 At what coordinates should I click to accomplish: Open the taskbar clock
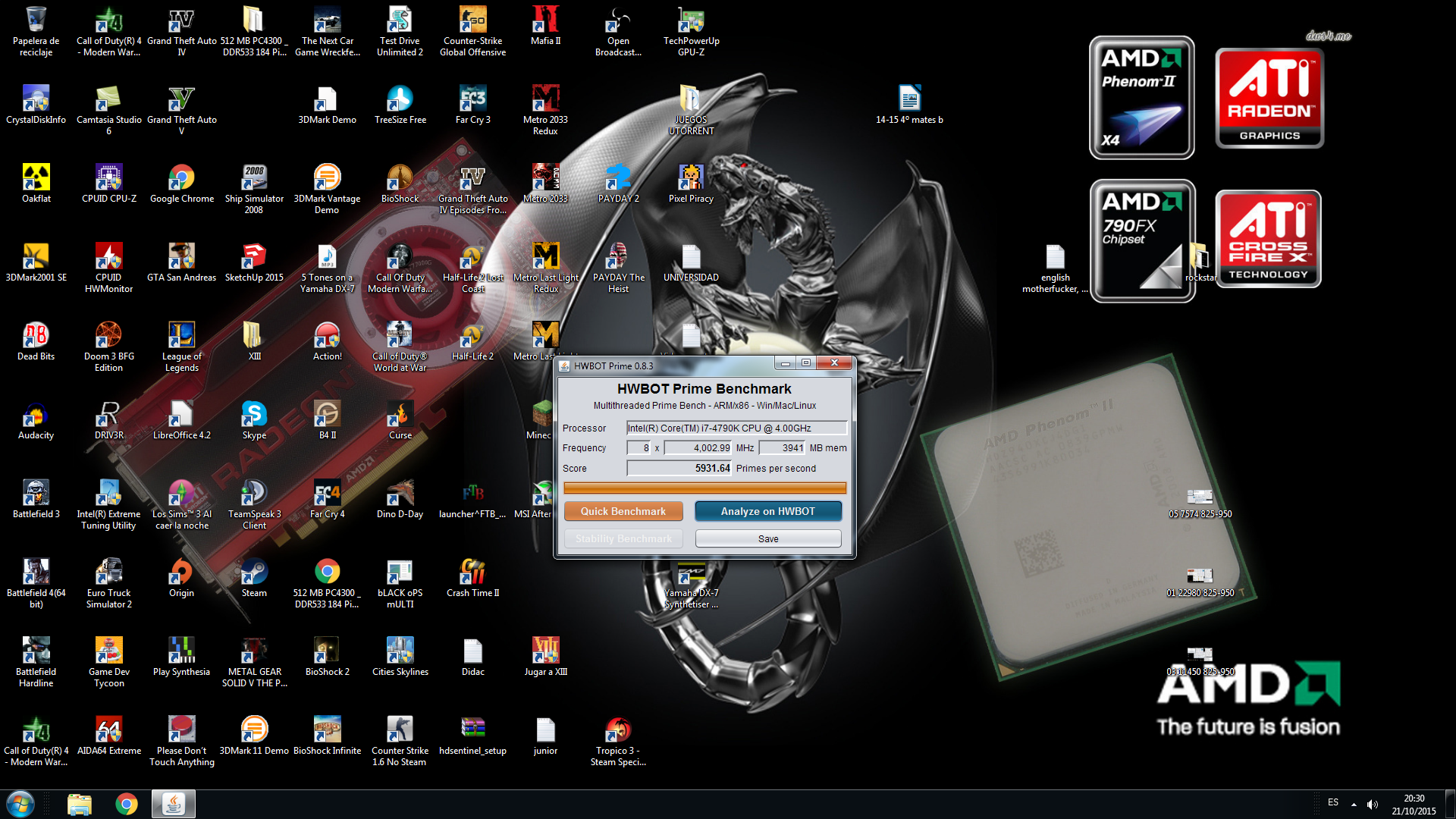click(1414, 804)
